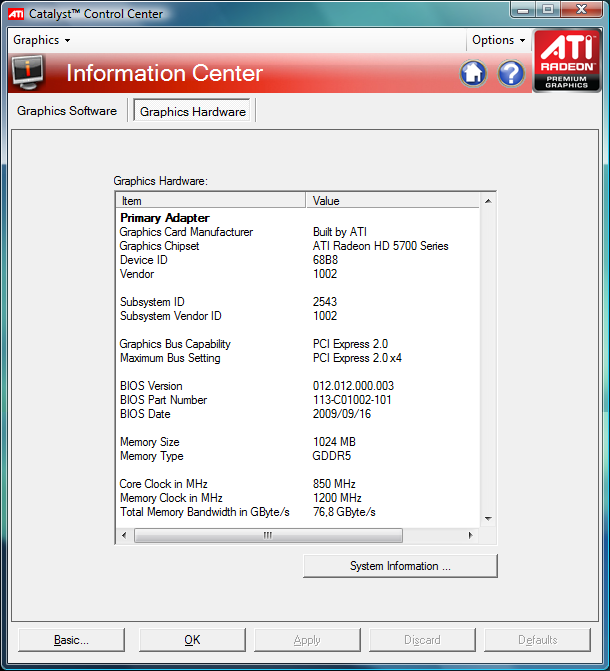610x671 pixels.
Task: Select the Primary Adapter row
Action: coord(298,218)
